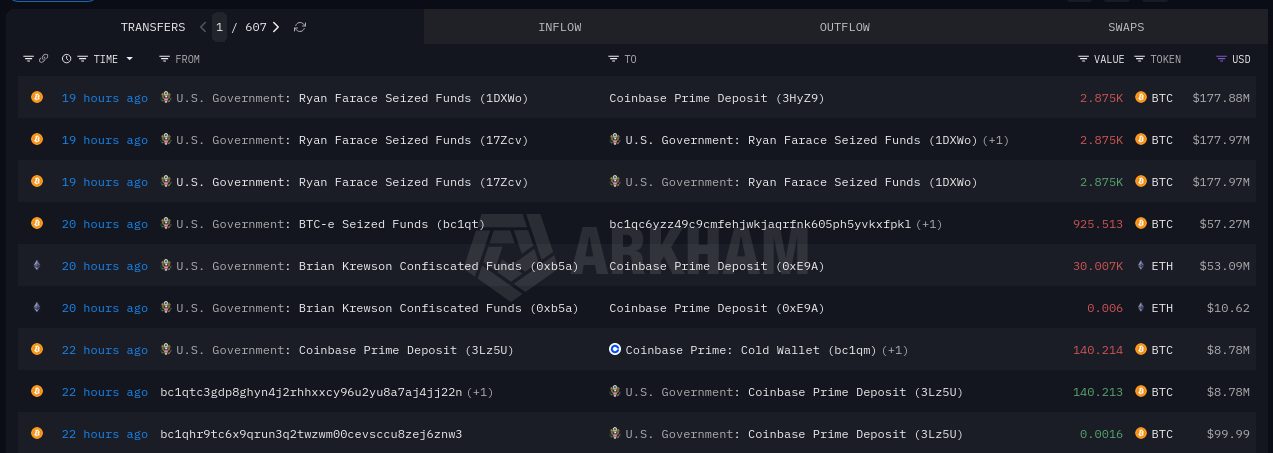The height and width of the screenshot is (453, 1273).
Task: Open the TO column filter
Action: [x=614, y=59]
